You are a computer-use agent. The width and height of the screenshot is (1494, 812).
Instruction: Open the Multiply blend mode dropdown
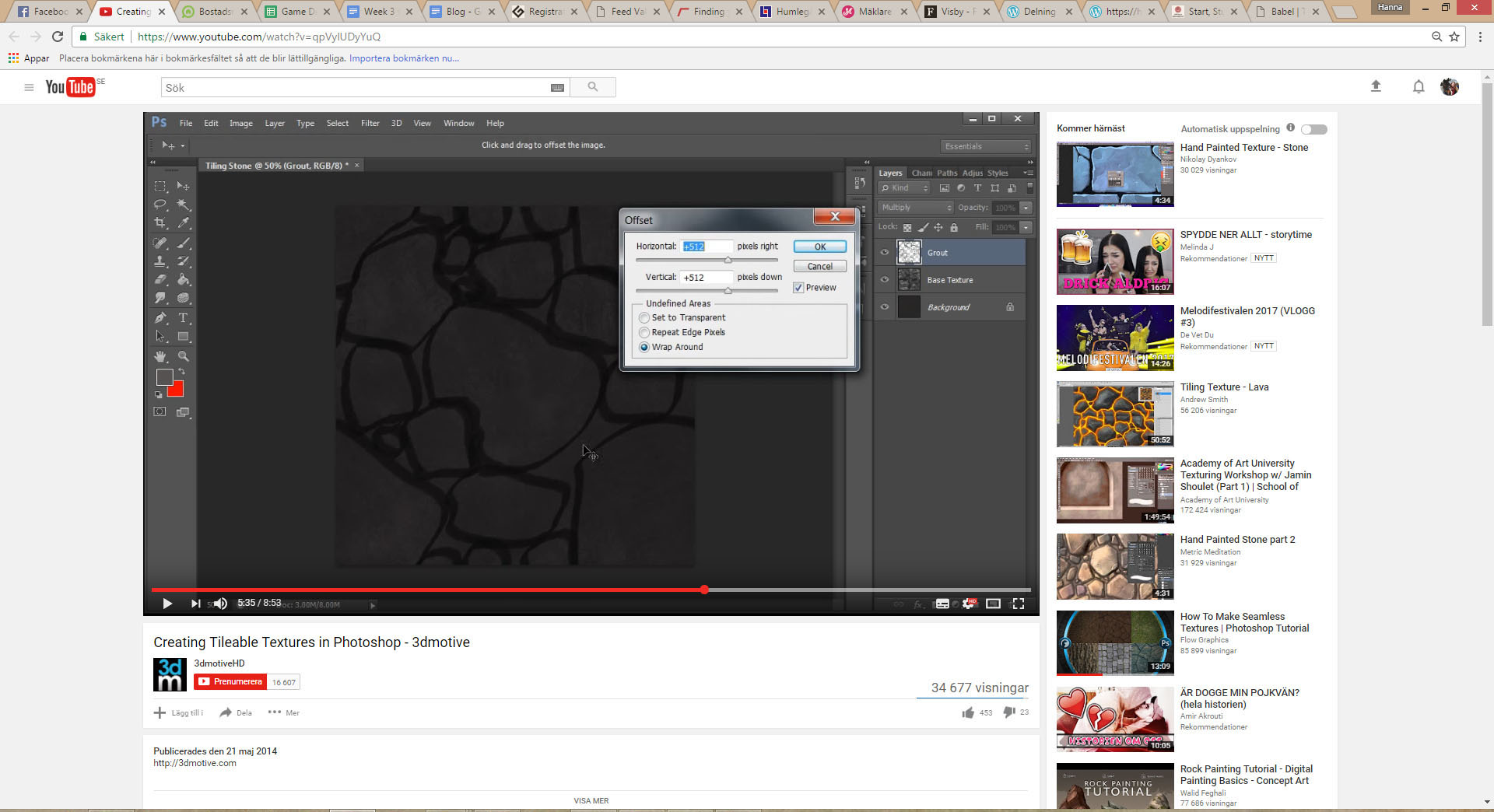915,207
